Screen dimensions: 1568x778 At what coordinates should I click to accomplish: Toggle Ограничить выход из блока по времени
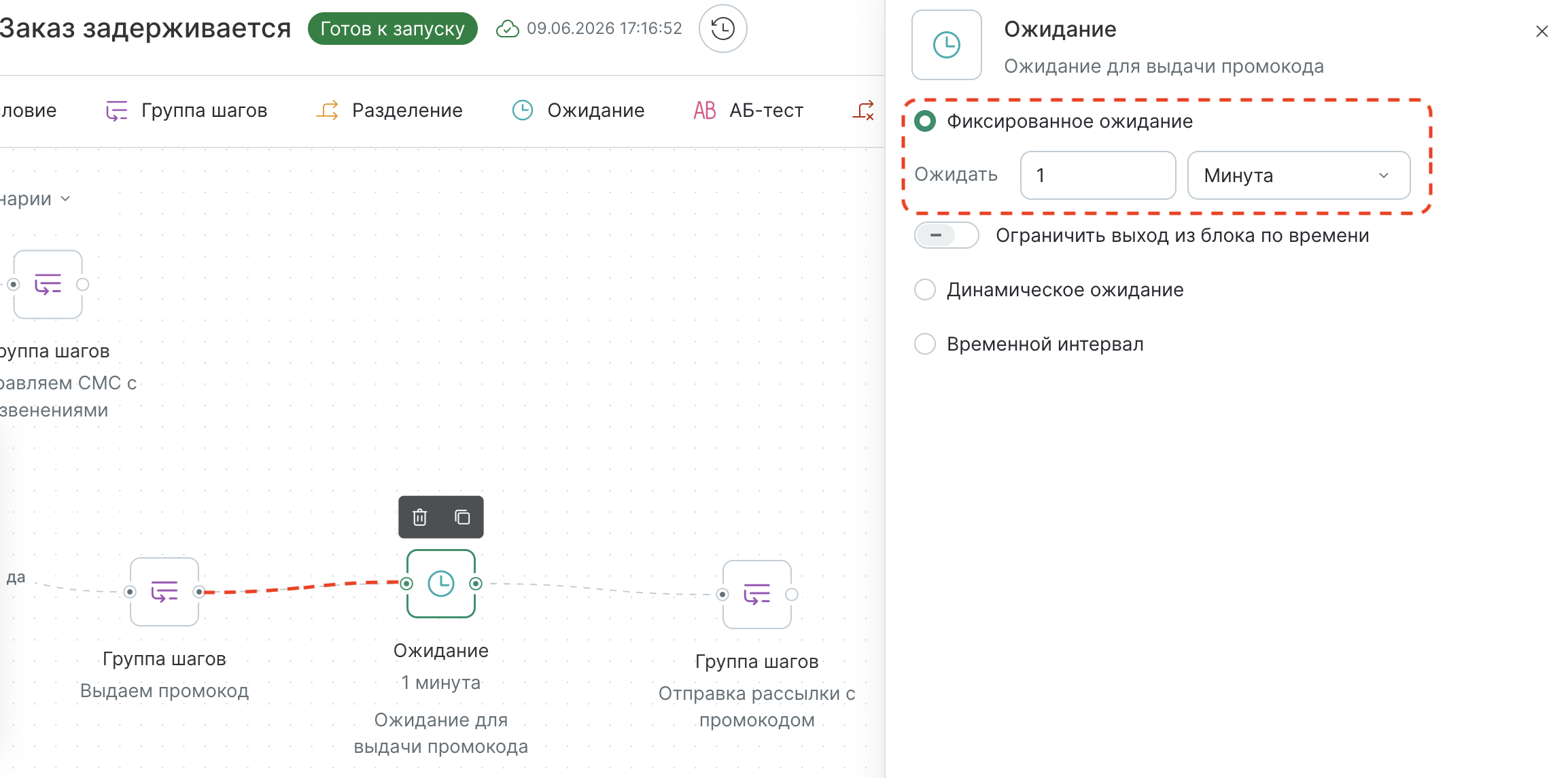946,235
